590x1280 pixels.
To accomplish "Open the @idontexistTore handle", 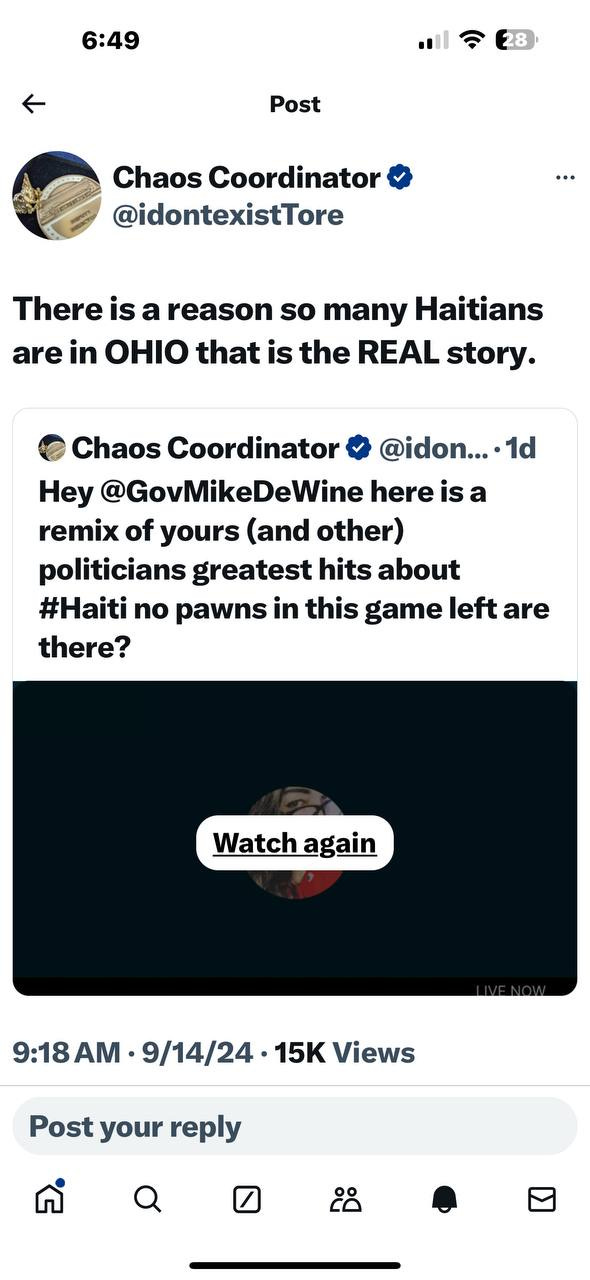I will (228, 215).
